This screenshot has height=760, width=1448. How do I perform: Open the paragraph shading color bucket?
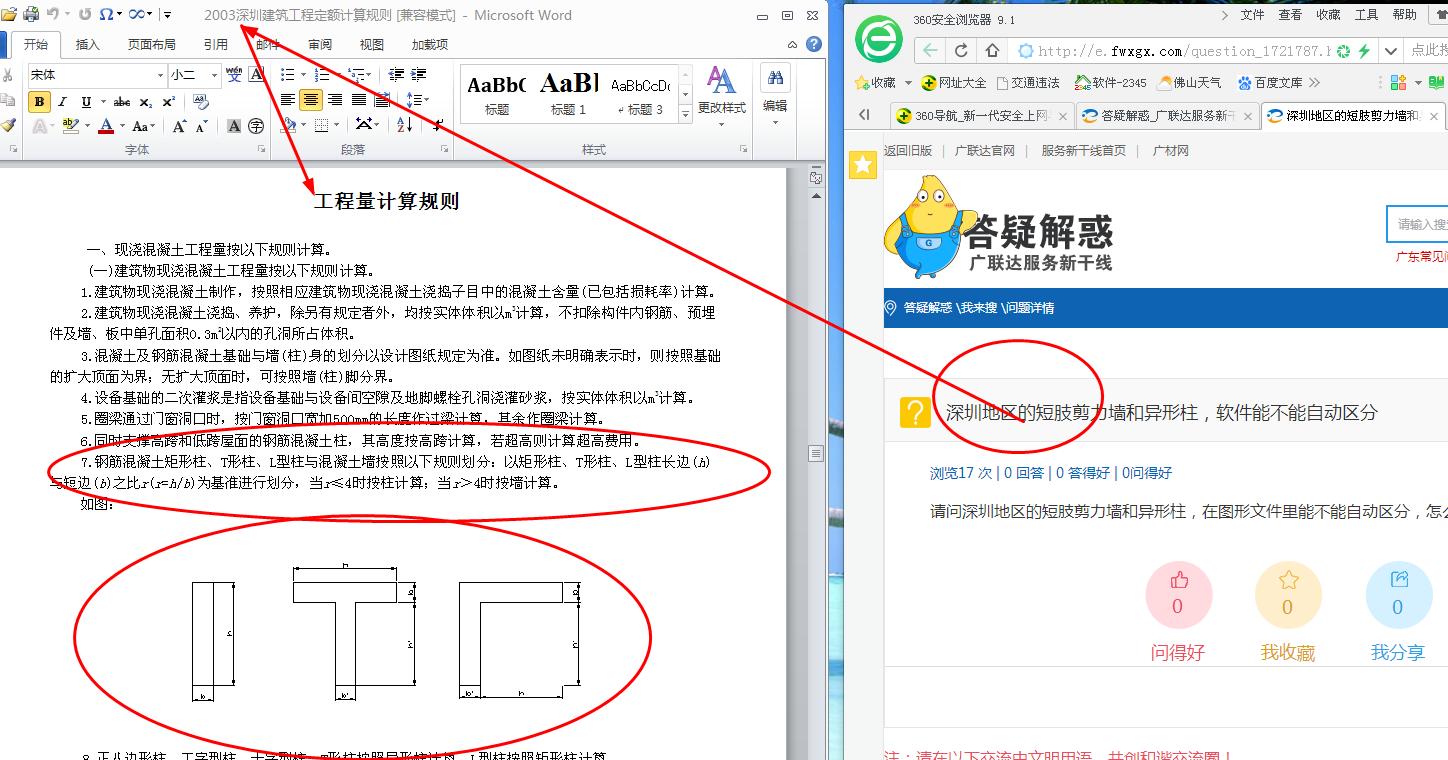289,125
